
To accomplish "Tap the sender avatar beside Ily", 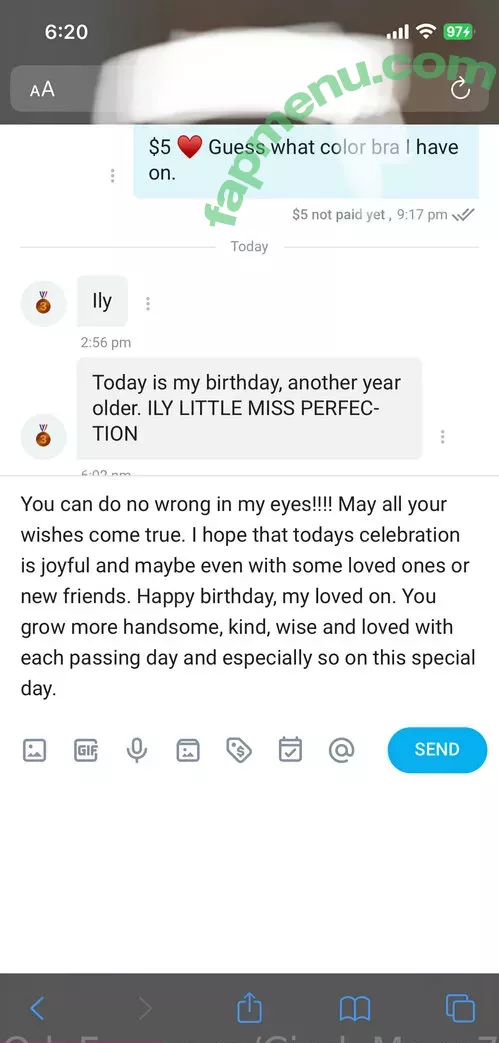I will (x=43, y=304).
